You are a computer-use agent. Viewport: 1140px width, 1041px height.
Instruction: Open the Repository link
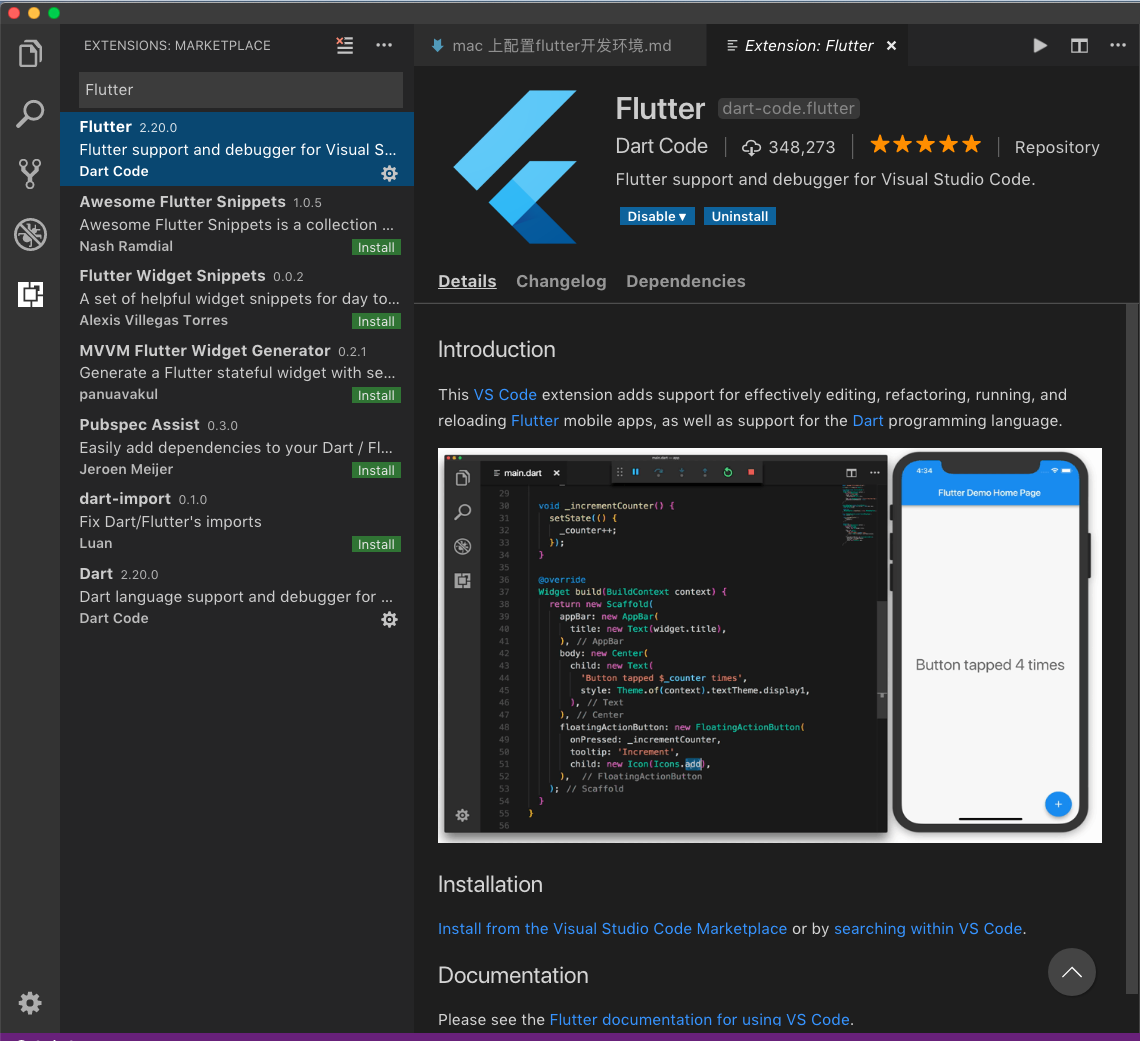[1056, 147]
